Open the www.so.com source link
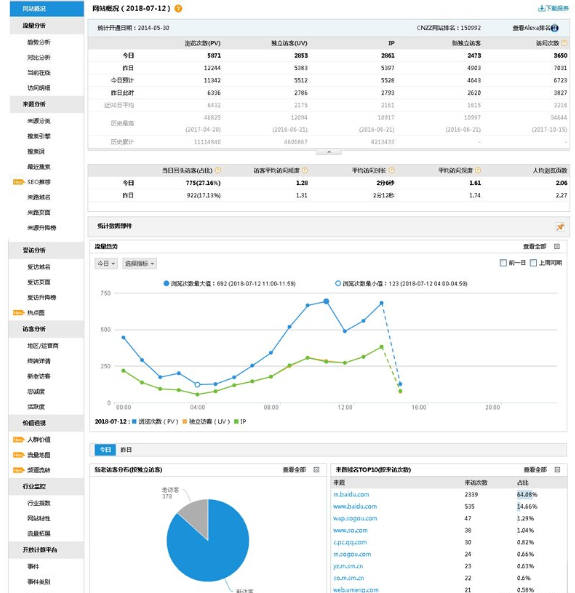This screenshot has width=575, height=593. pos(350,531)
